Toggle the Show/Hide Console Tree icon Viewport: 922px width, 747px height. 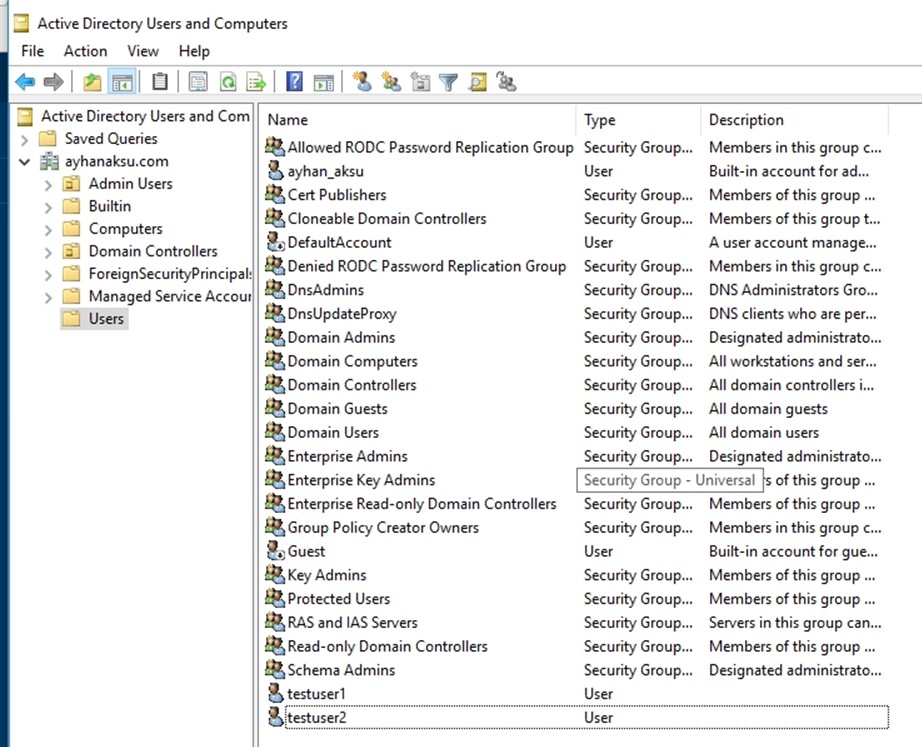(x=122, y=82)
